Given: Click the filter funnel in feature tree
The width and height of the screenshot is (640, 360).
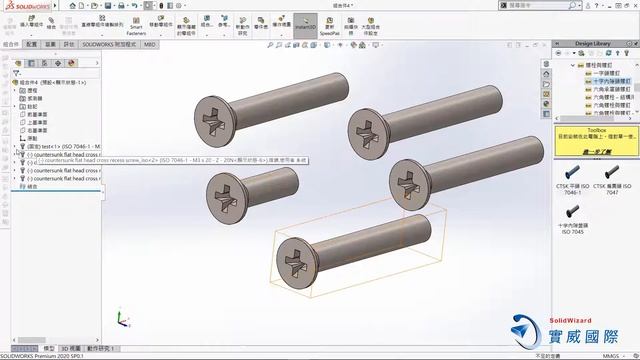Looking at the screenshot, I should (16, 73).
